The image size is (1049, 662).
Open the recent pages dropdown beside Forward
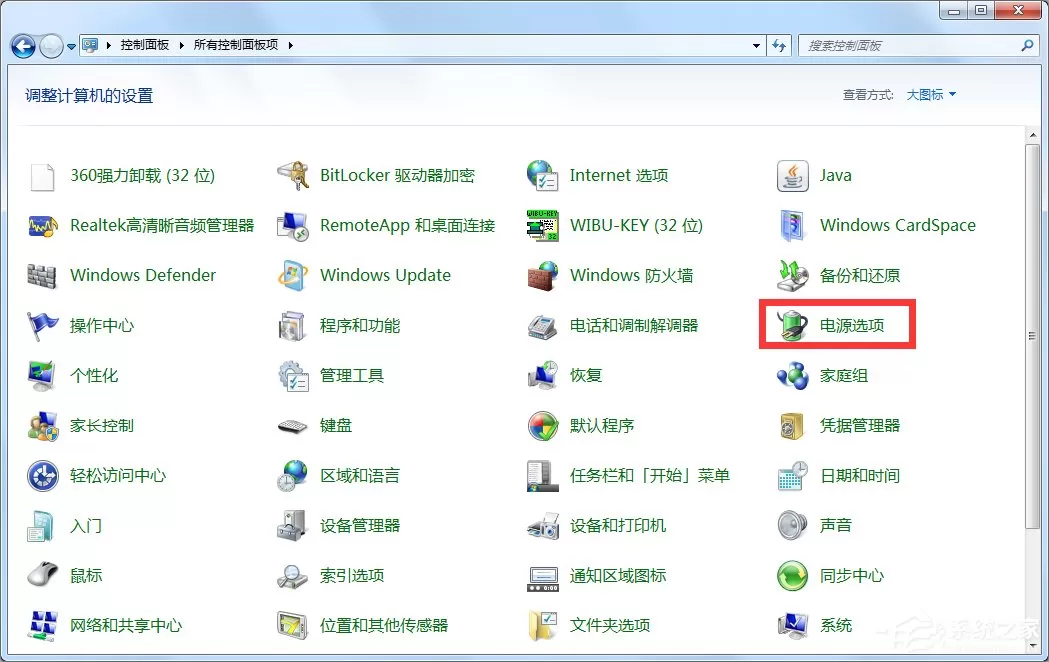71,47
